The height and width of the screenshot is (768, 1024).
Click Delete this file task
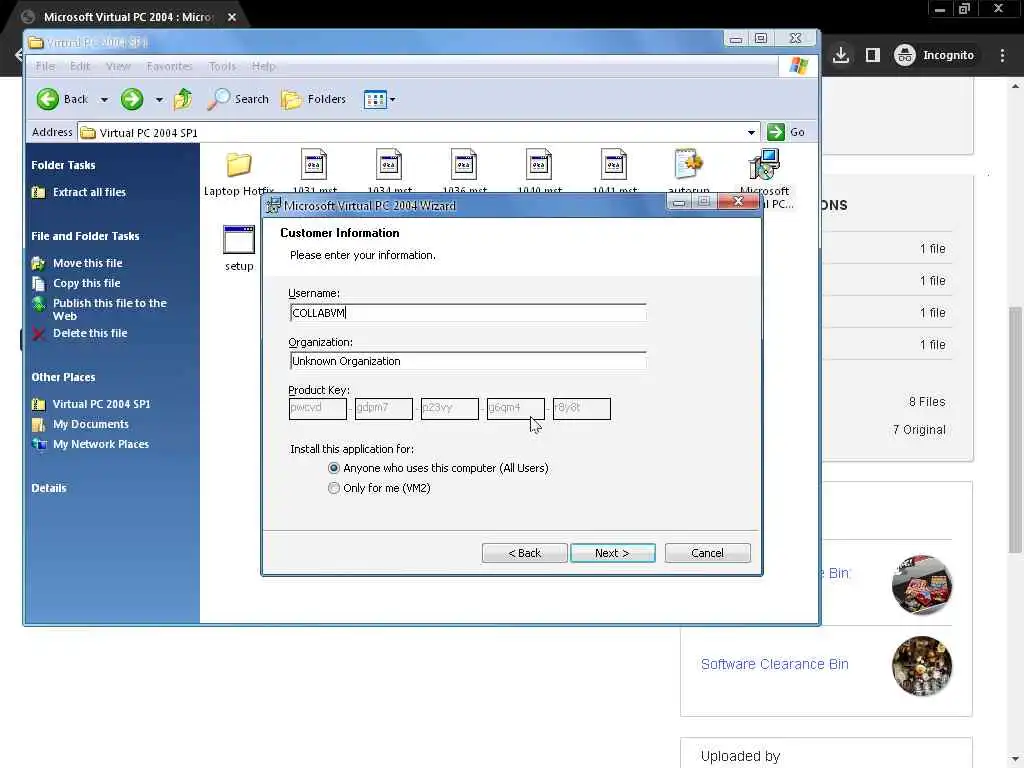point(90,333)
